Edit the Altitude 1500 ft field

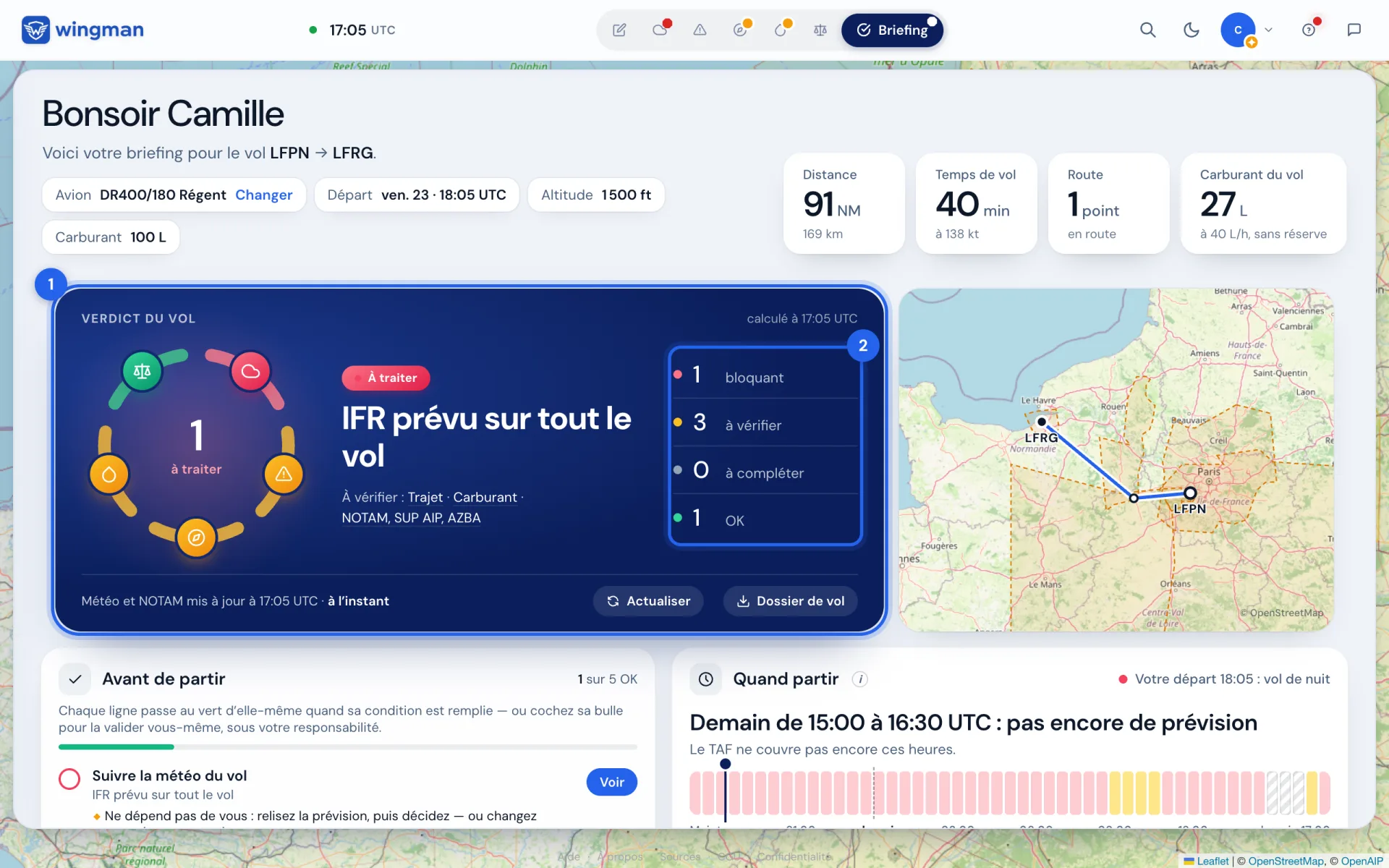(596, 195)
